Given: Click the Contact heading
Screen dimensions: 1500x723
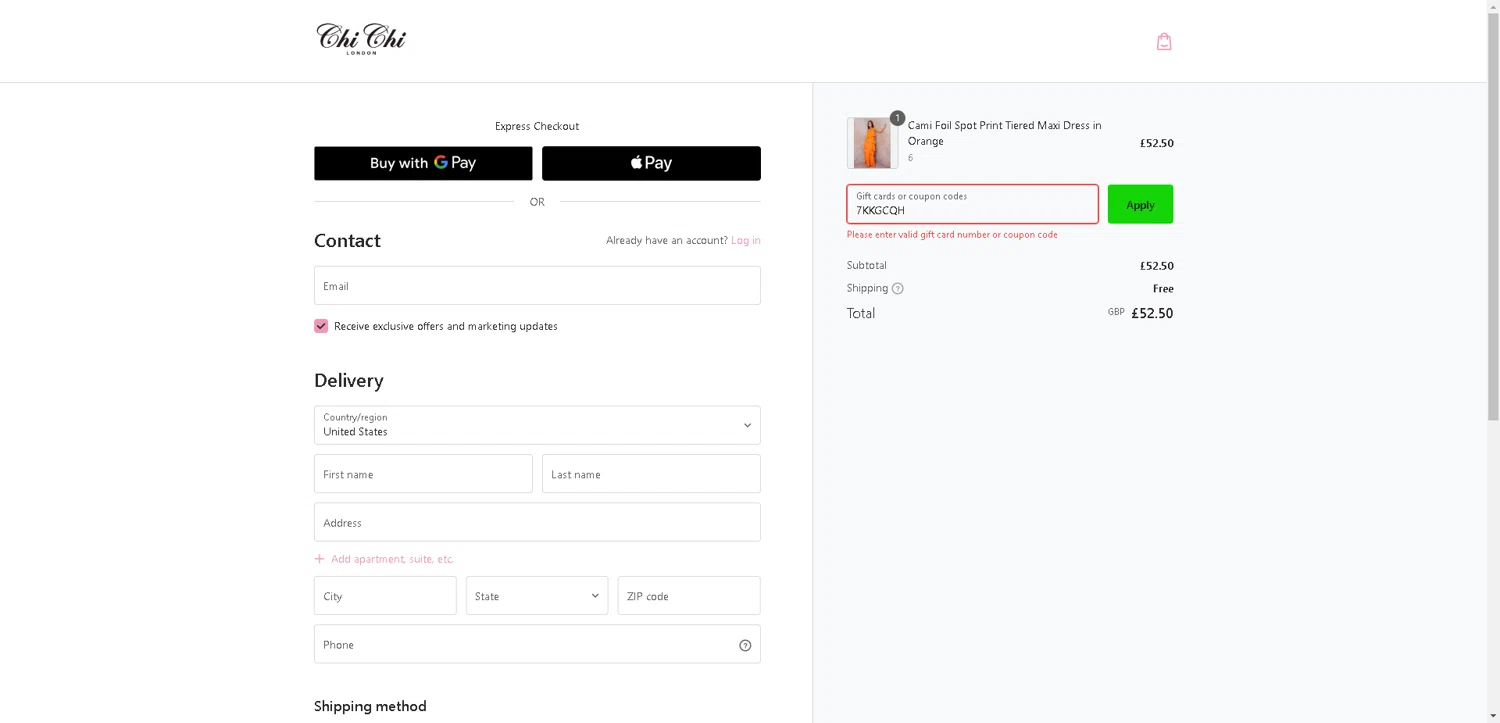Looking at the screenshot, I should point(347,240).
